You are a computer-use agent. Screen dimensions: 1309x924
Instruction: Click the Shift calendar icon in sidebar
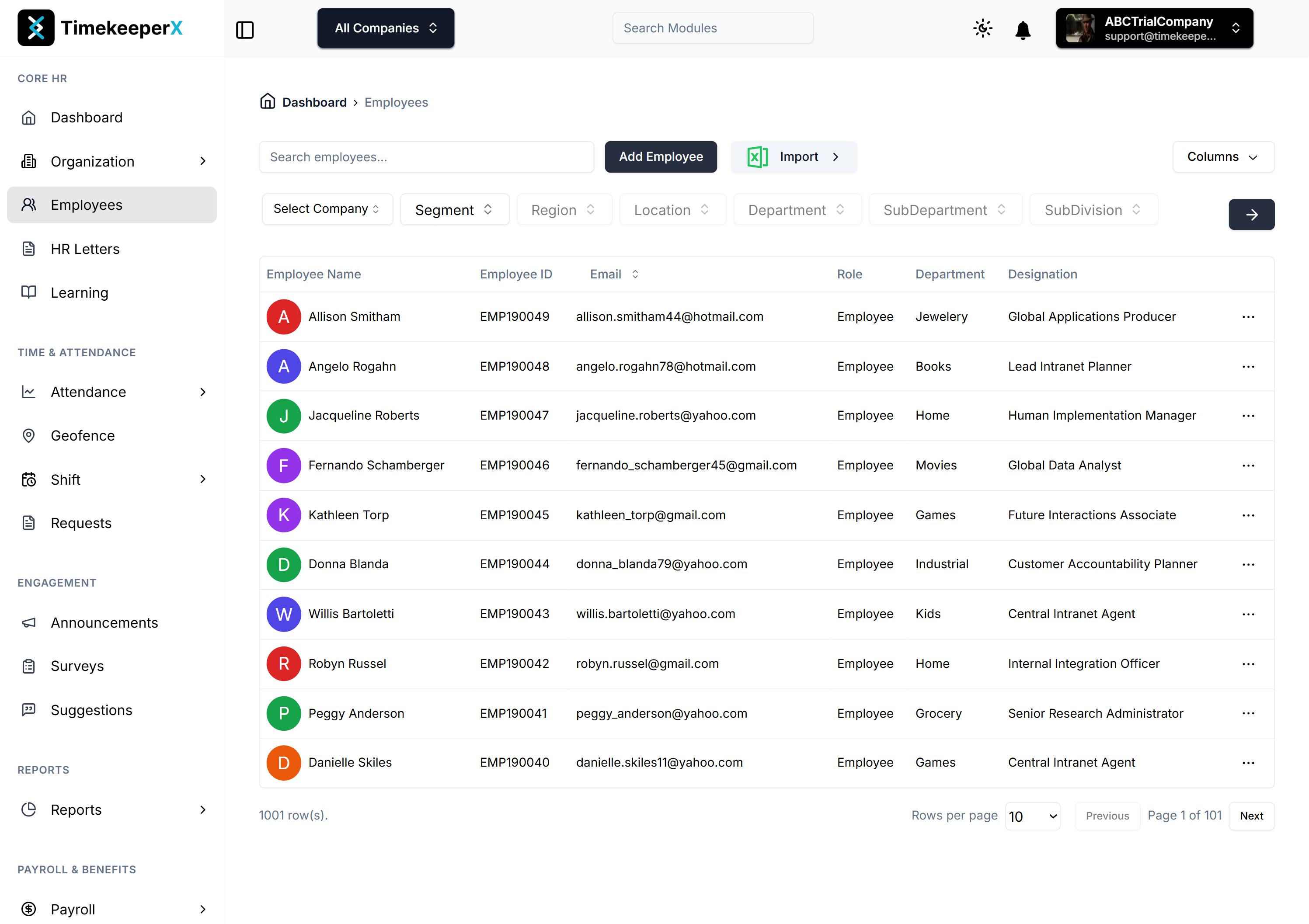(29, 479)
